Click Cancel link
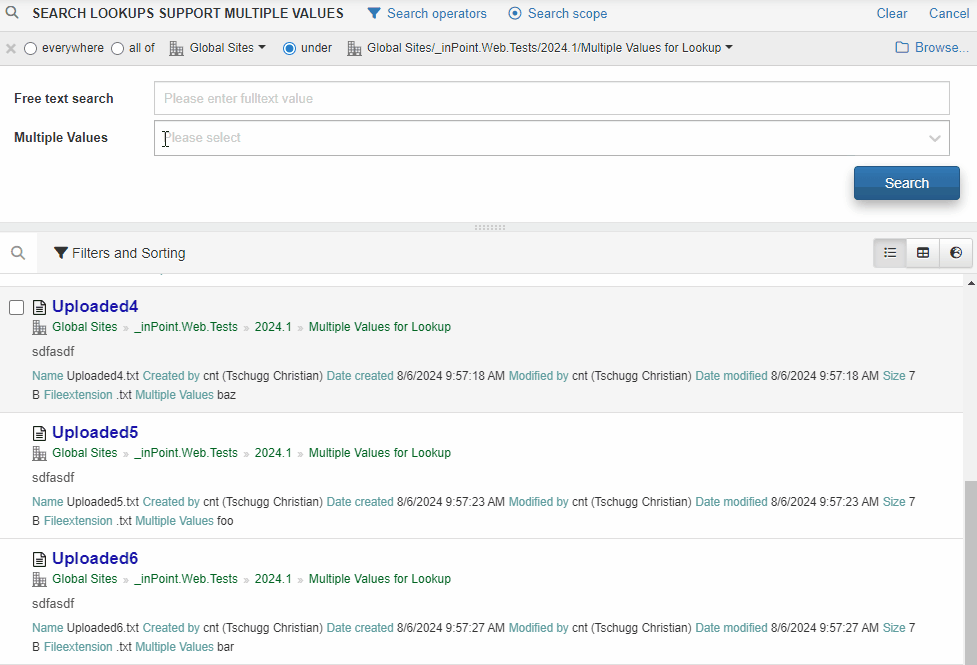The height and width of the screenshot is (665, 977). tap(949, 13)
